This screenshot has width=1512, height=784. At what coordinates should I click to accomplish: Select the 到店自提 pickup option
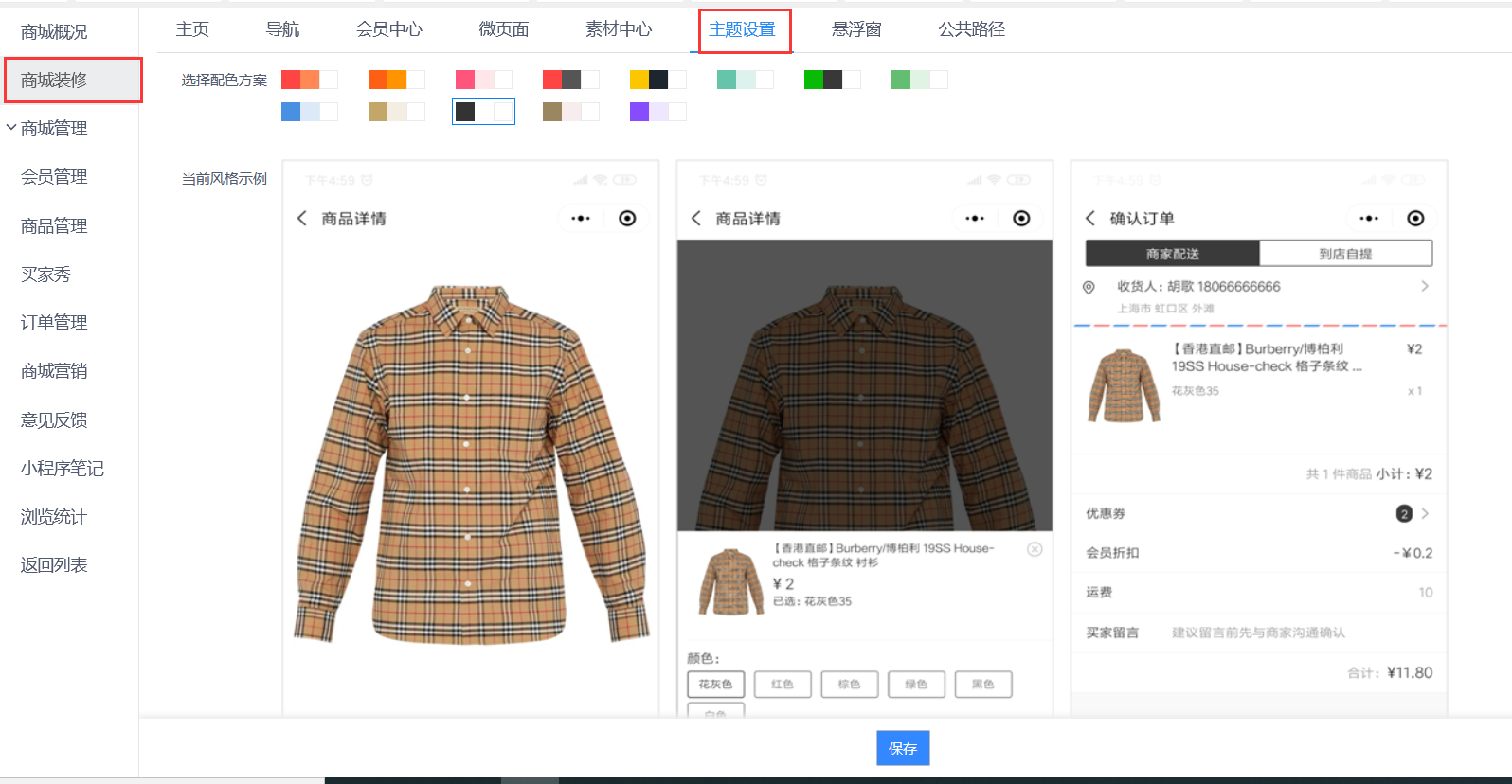[1345, 254]
